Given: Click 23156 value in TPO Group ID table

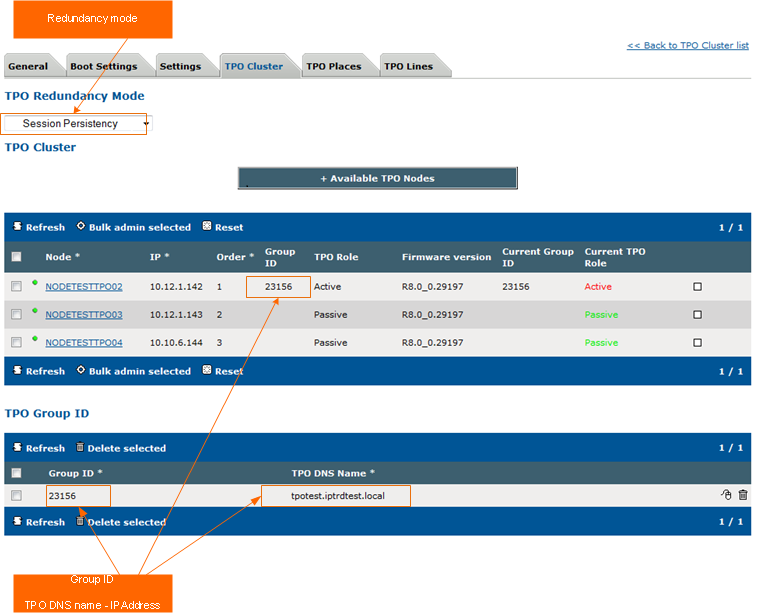Looking at the screenshot, I should [62, 496].
